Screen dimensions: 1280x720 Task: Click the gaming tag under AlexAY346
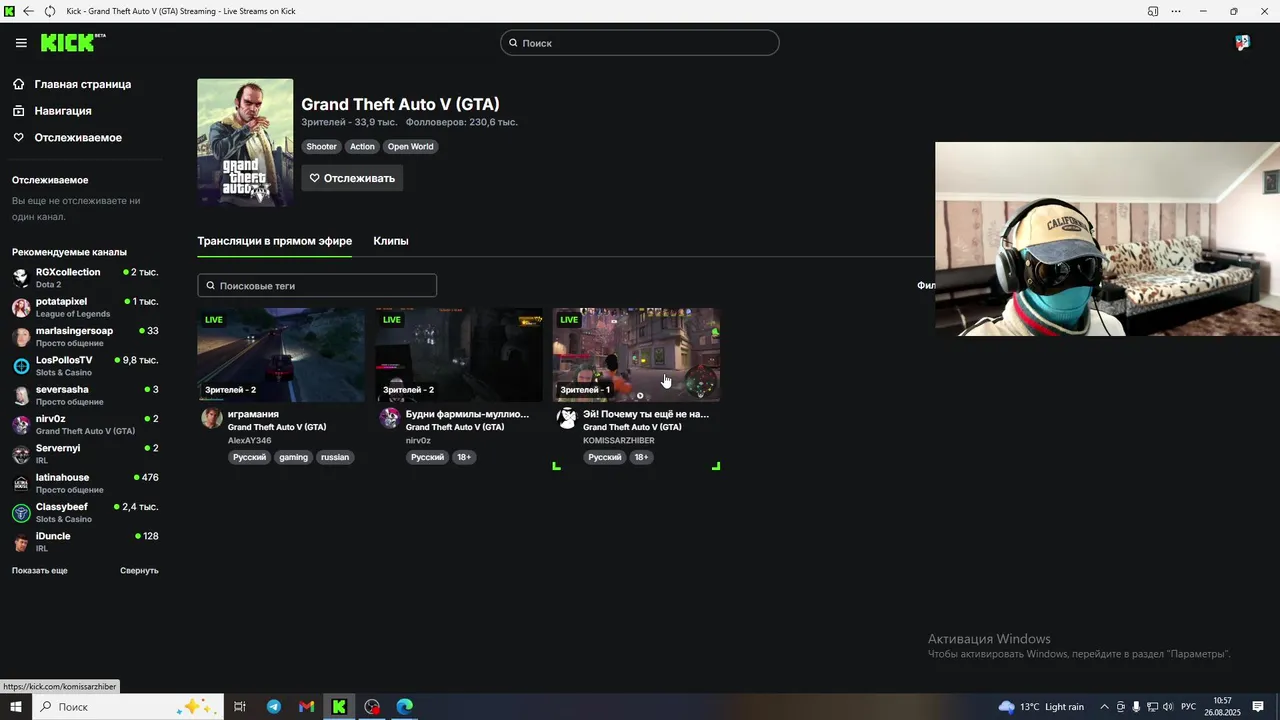point(293,458)
